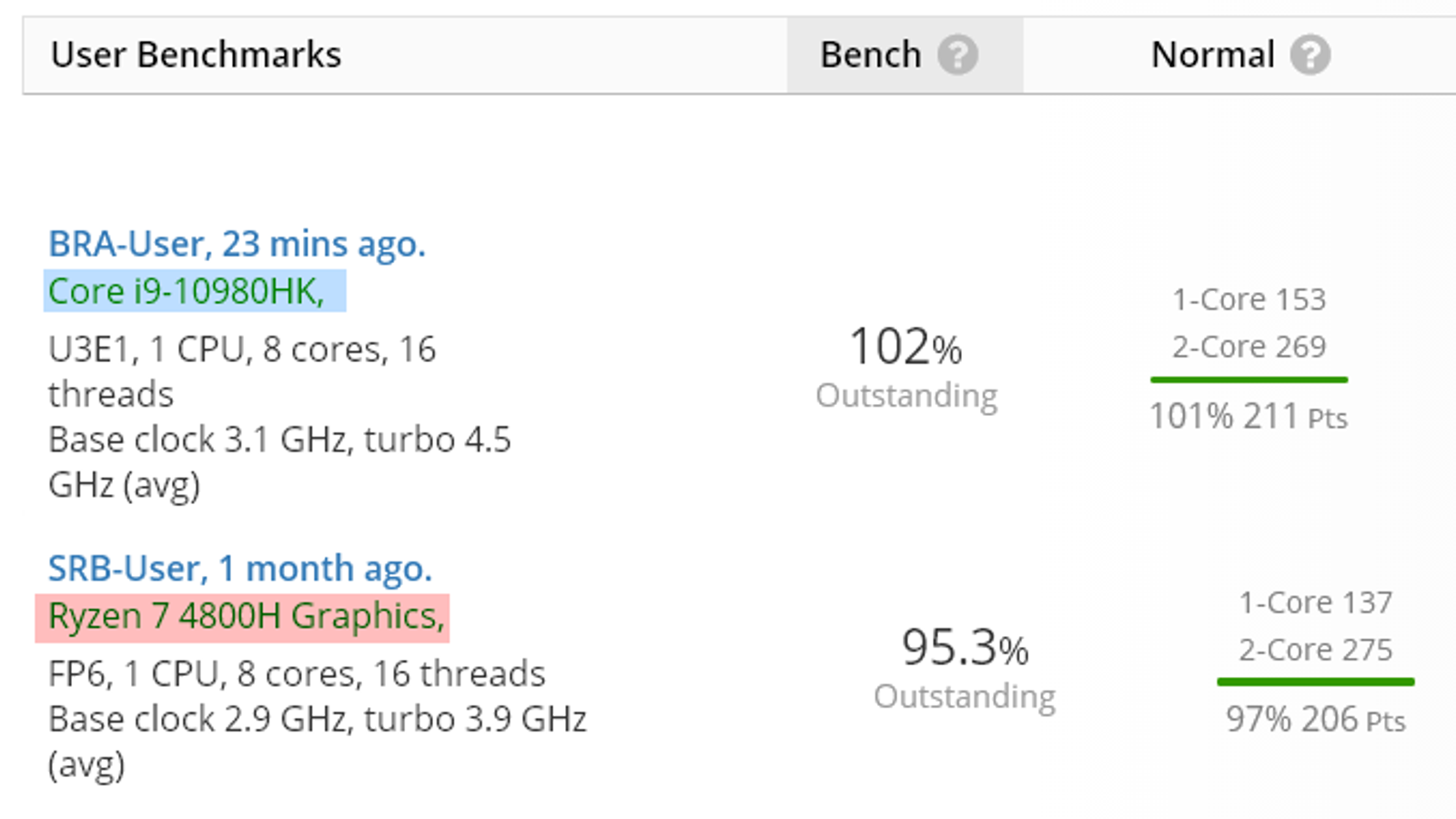Viewport: 1456px width, 819px height.
Task: Click the 1-Core 153 score
Action: (x=1249, y=299)
